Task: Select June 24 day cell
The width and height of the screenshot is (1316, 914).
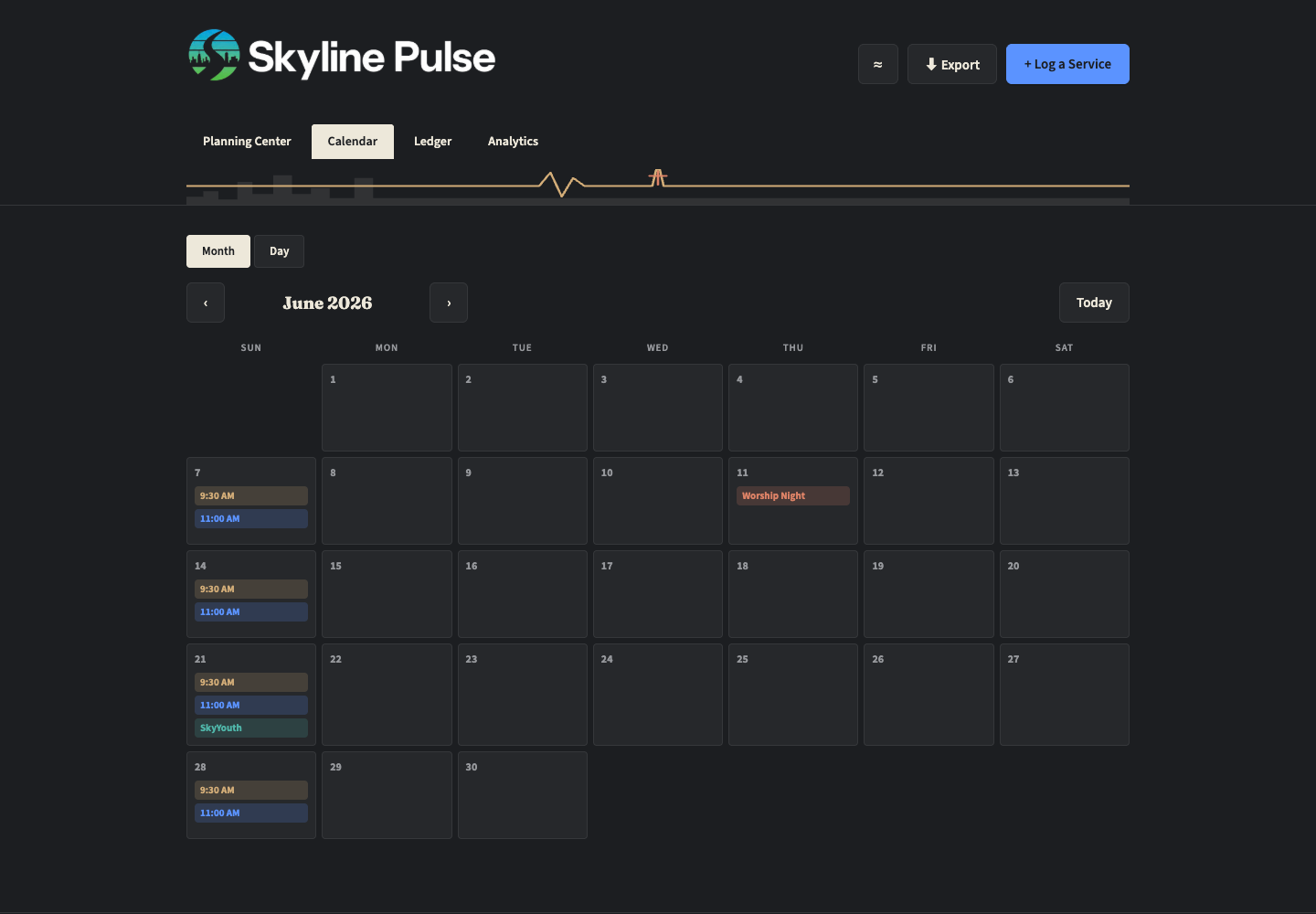Action: click(x=658, y=695)
